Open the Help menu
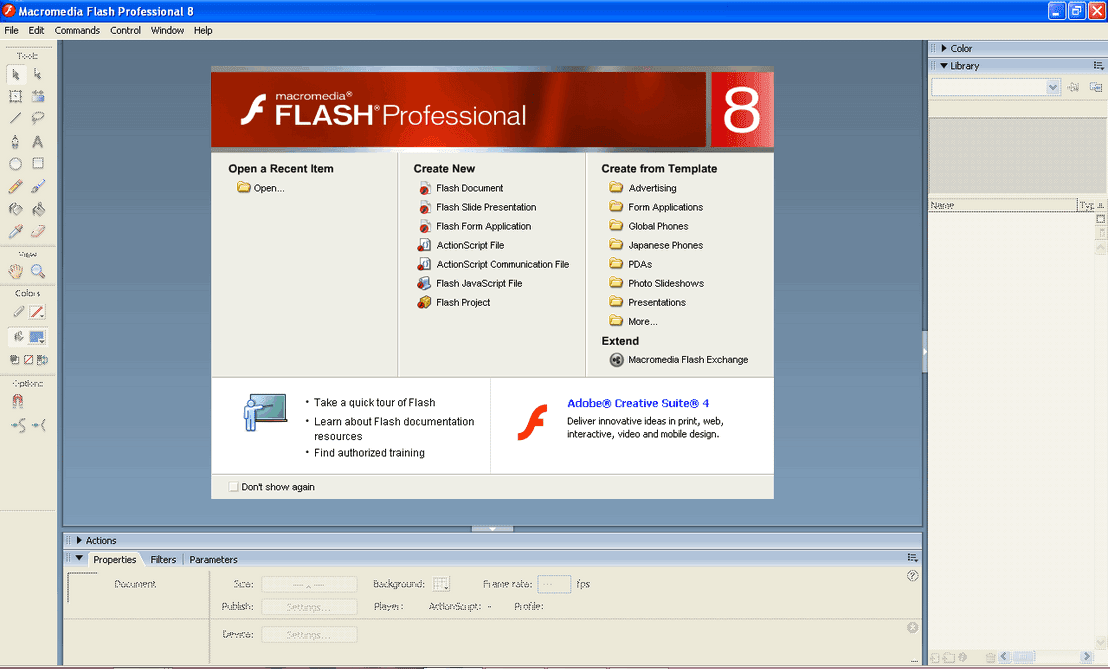The width and height of the screenshot is (1110, 669). [203, 30]
